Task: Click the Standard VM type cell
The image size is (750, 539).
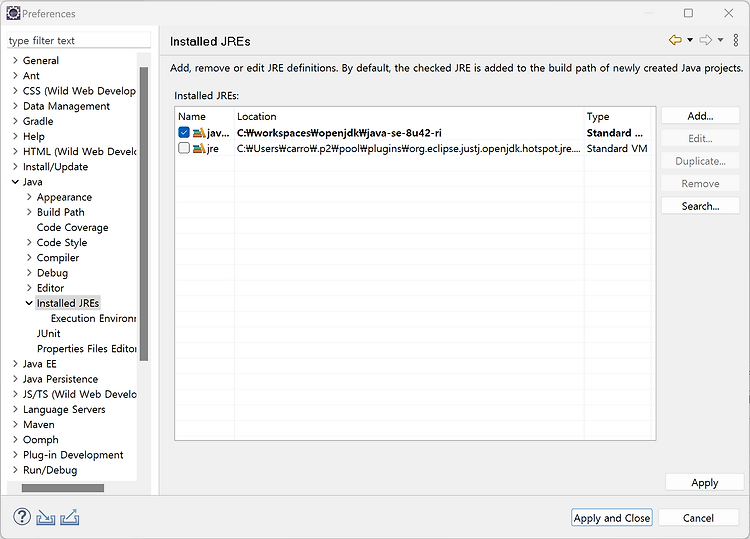Action: 617,148
